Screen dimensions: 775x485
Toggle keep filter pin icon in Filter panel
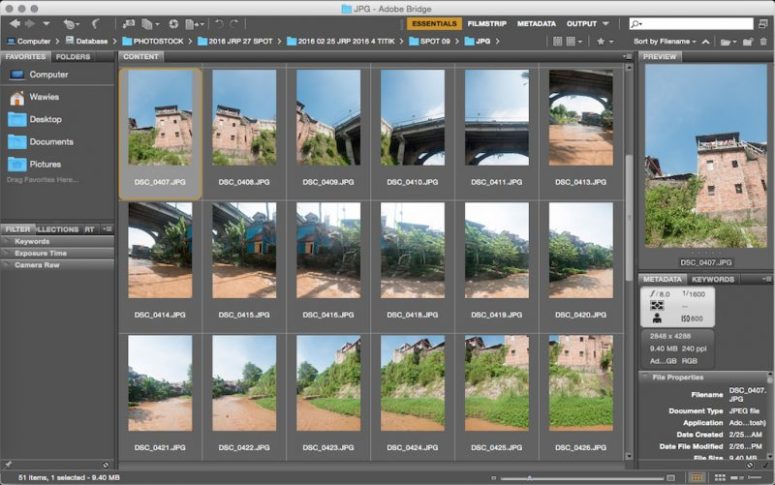(8, 465)
